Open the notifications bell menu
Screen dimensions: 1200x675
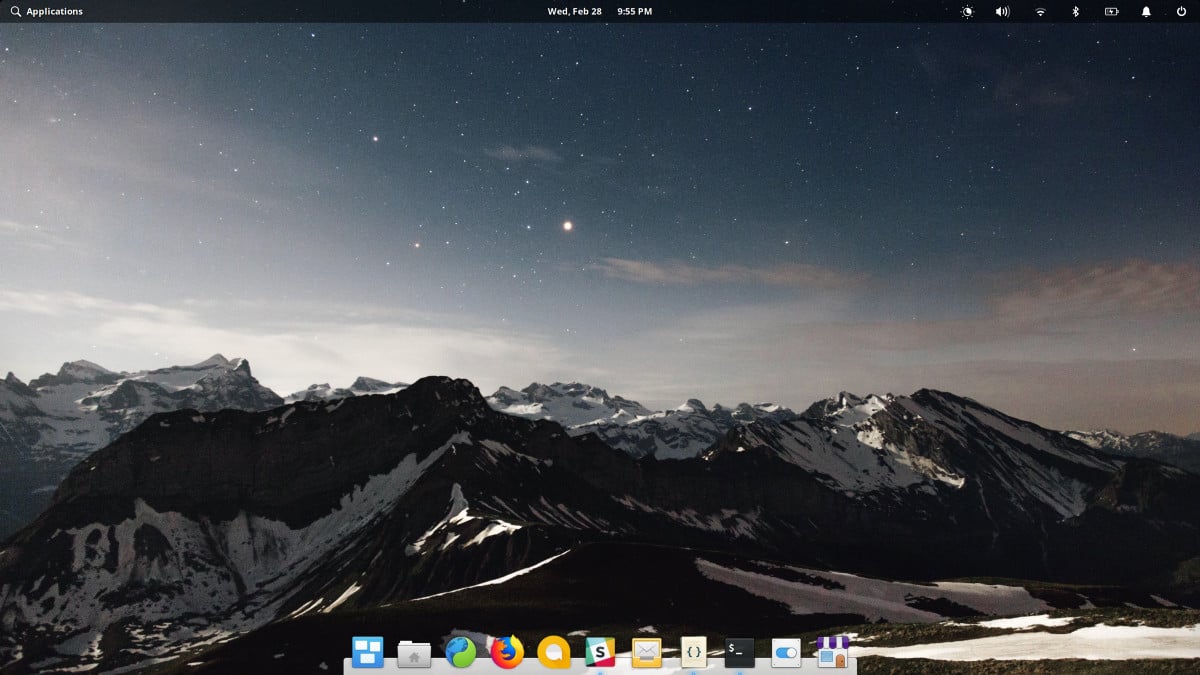click(1146, 12)
